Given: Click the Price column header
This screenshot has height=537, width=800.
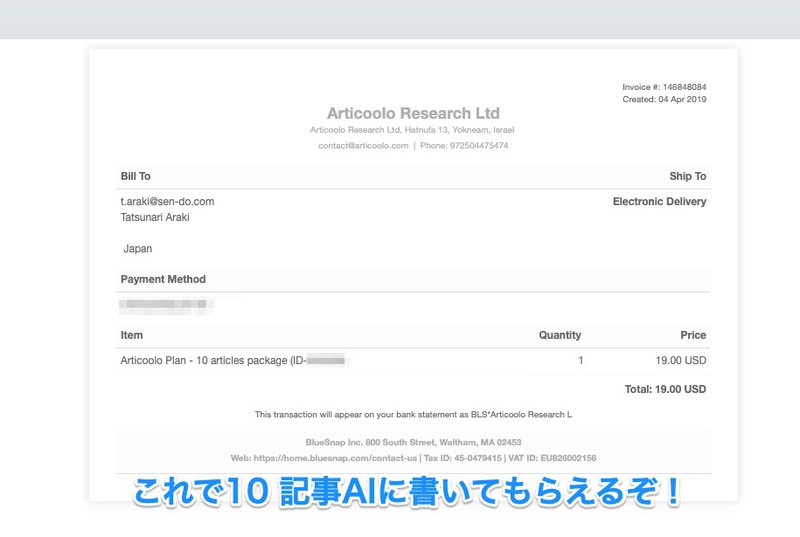Looking at the screenshot, I should pyautogui.click(x=693, y=335).
